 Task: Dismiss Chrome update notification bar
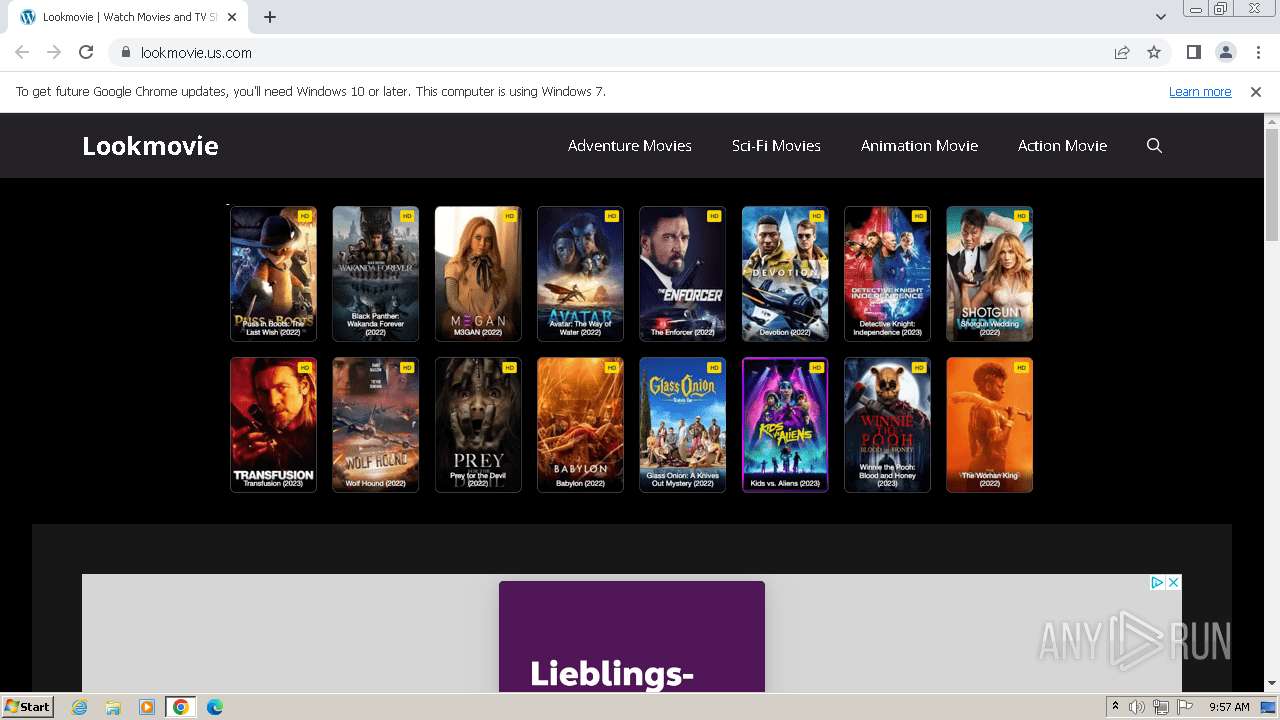coord(1256,91)
